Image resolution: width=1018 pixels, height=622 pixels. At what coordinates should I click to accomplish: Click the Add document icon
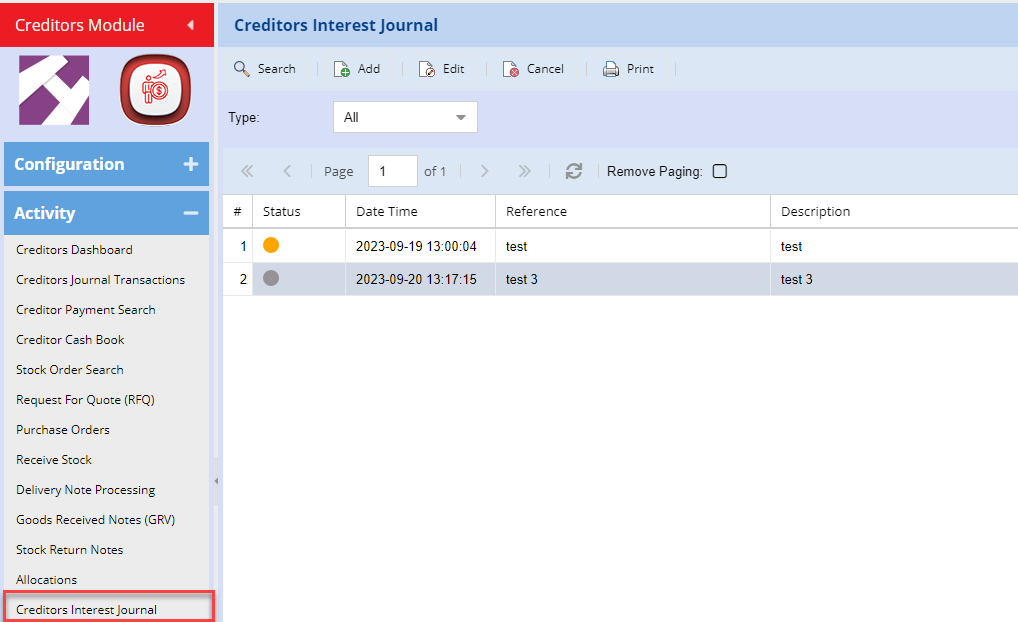341,69
